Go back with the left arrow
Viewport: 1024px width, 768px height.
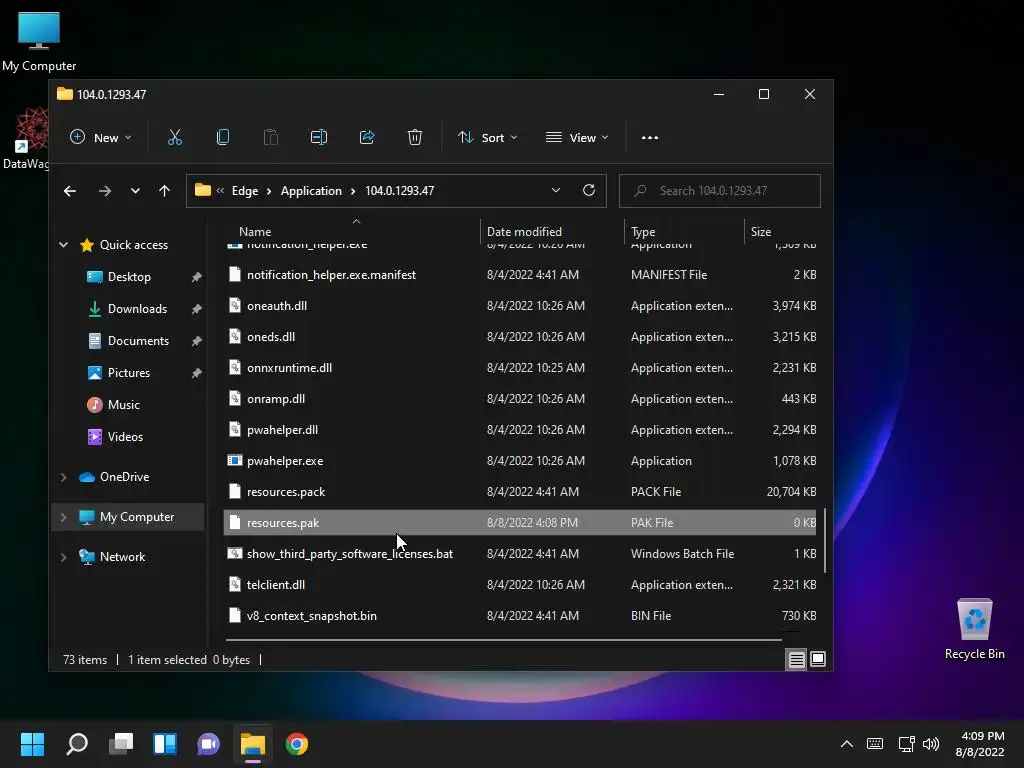click(x=70, y=191)
